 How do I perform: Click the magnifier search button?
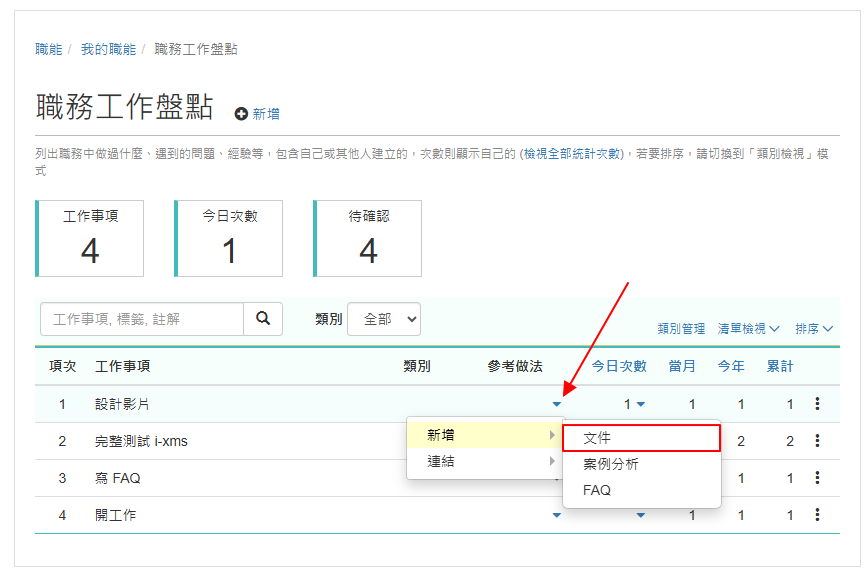point(263,319)
